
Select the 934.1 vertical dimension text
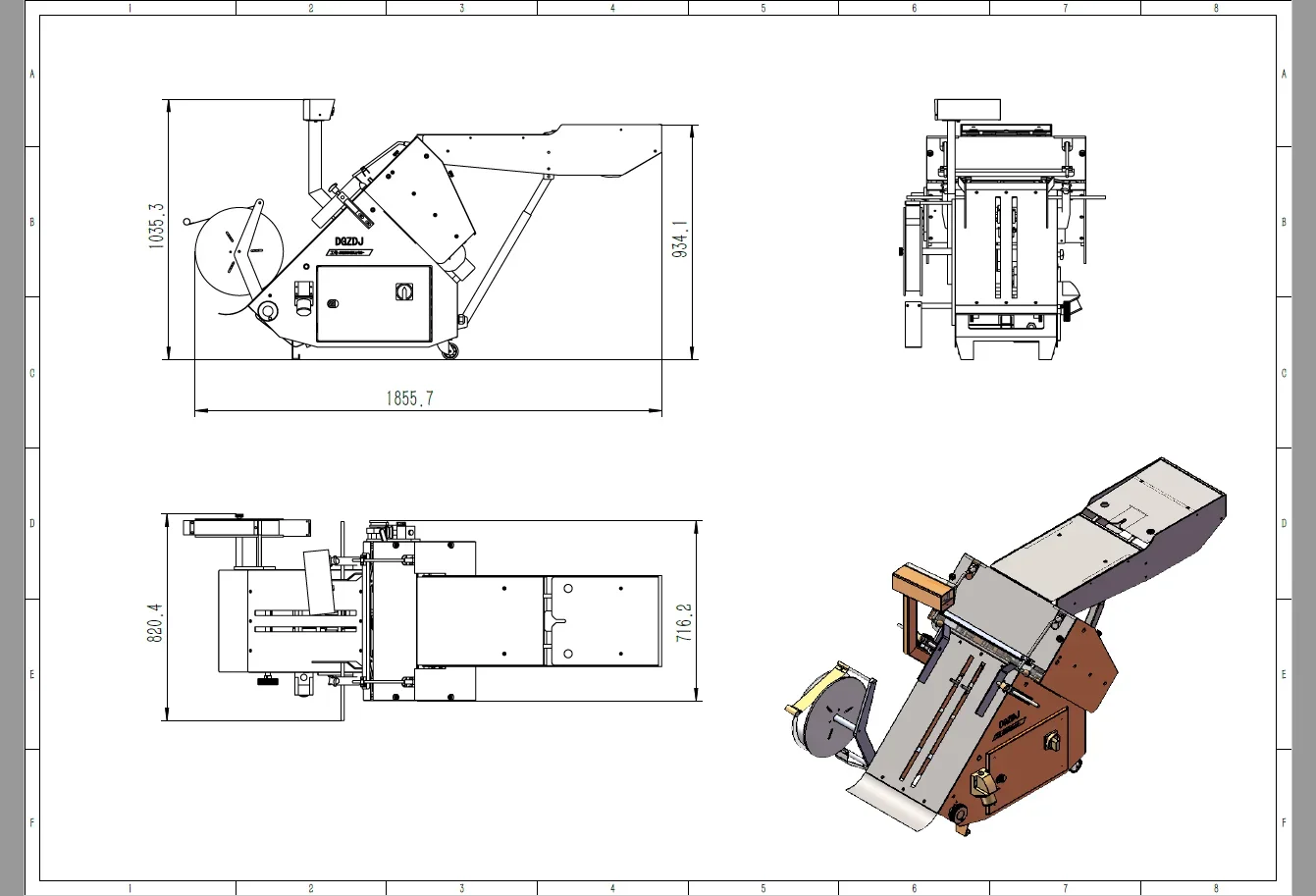pyautogui.click(x=679, y=237)
